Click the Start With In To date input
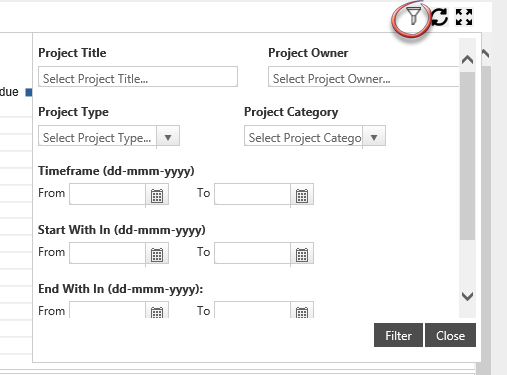Viewport: 507px width, 375px height. (252, 253)
